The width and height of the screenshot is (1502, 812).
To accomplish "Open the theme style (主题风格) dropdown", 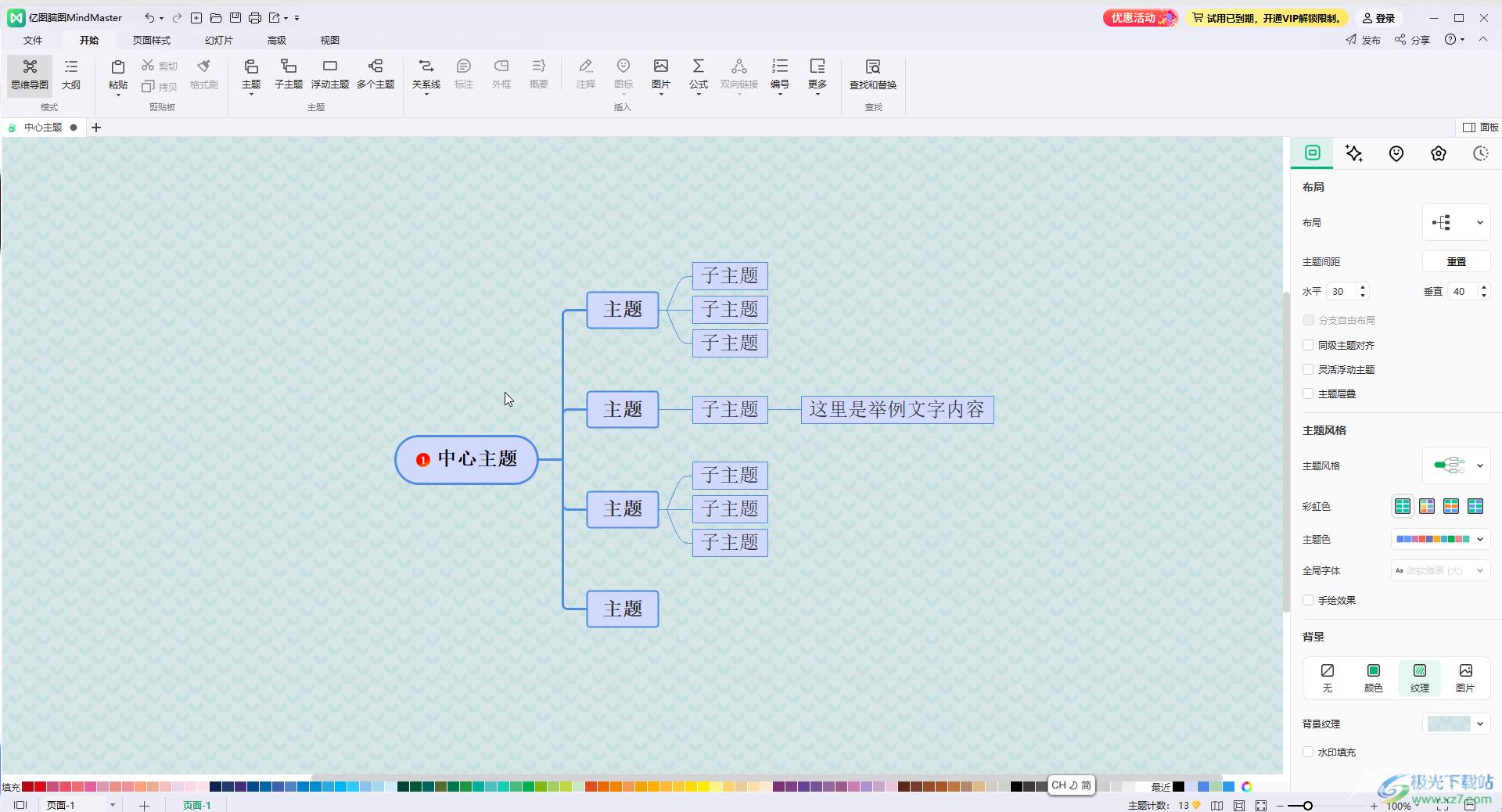I will click(1456, 465).
